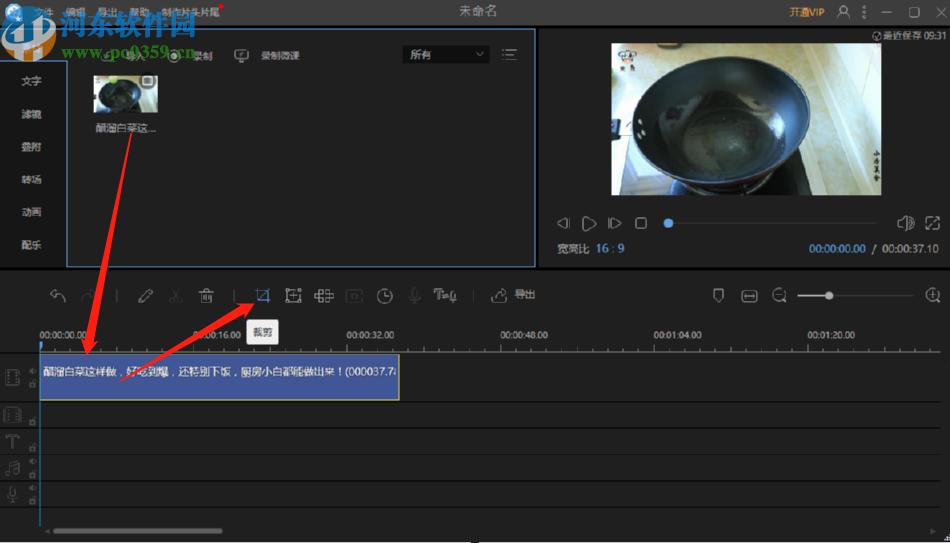This screenshot has height=543, width=950.
Task: Click the 开通VIP link
Action: [x=806, y=12]
